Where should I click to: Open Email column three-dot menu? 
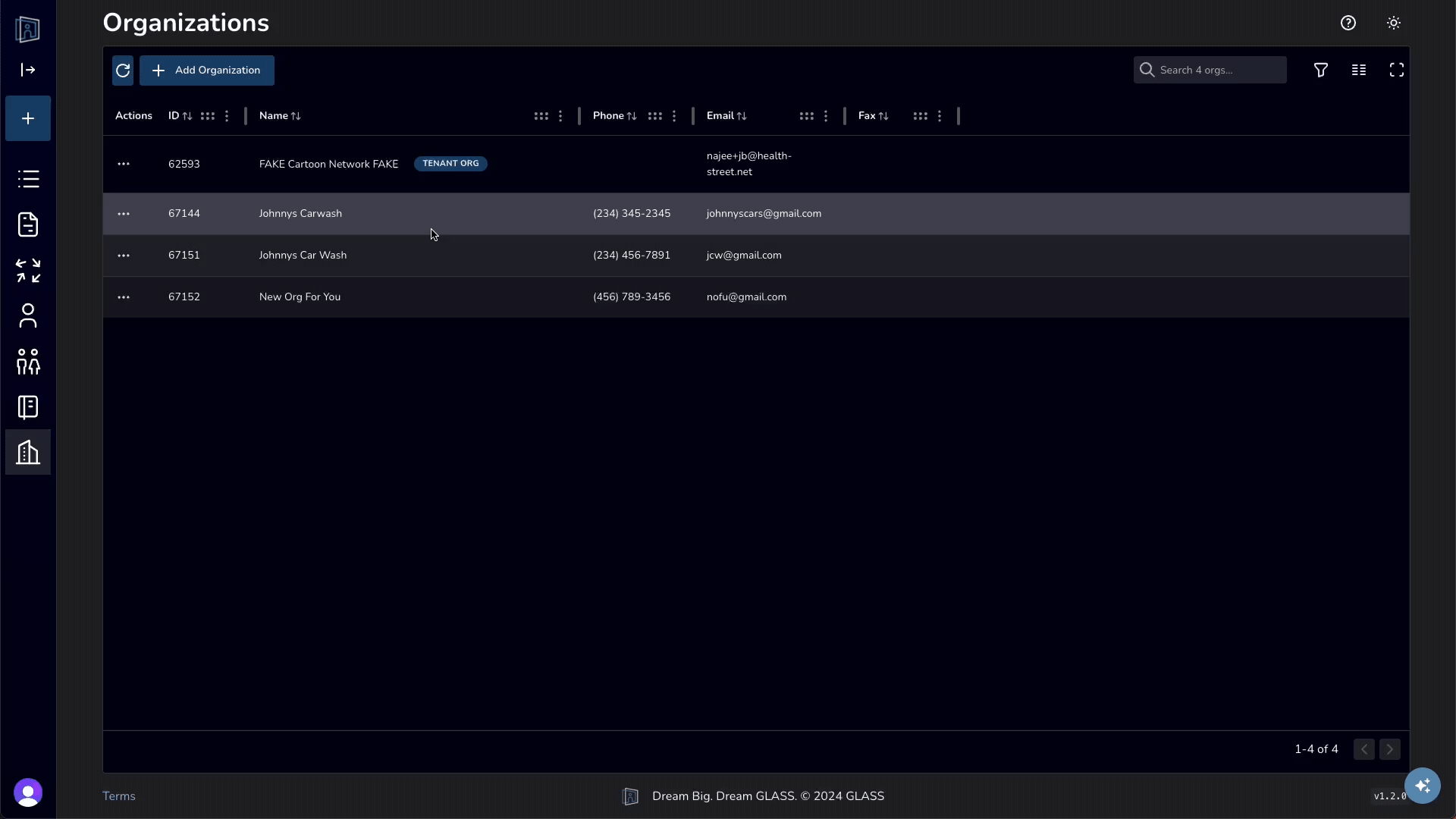pos(826,116)
